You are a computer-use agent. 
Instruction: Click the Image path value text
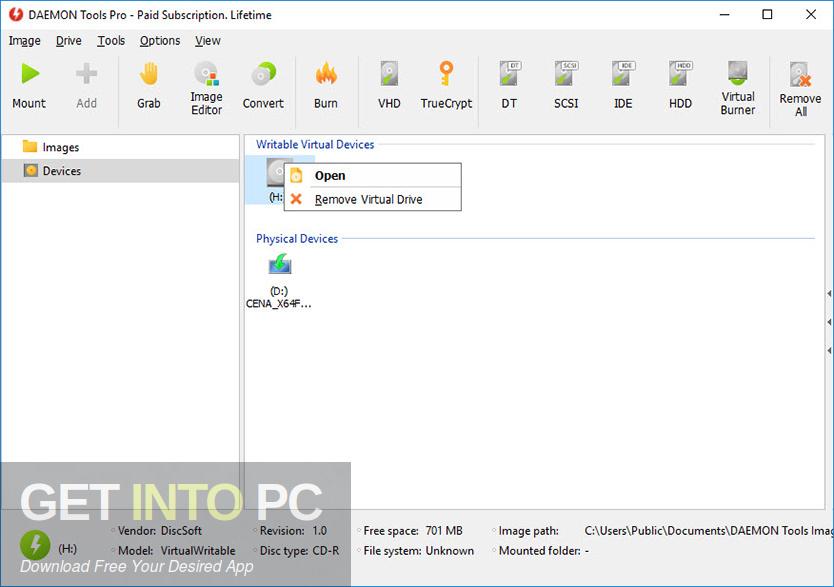coord(708,531)
